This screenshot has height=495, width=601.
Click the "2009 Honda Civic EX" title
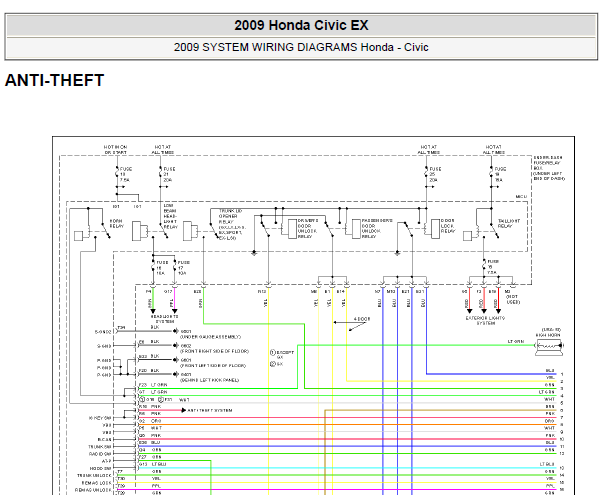301,25
